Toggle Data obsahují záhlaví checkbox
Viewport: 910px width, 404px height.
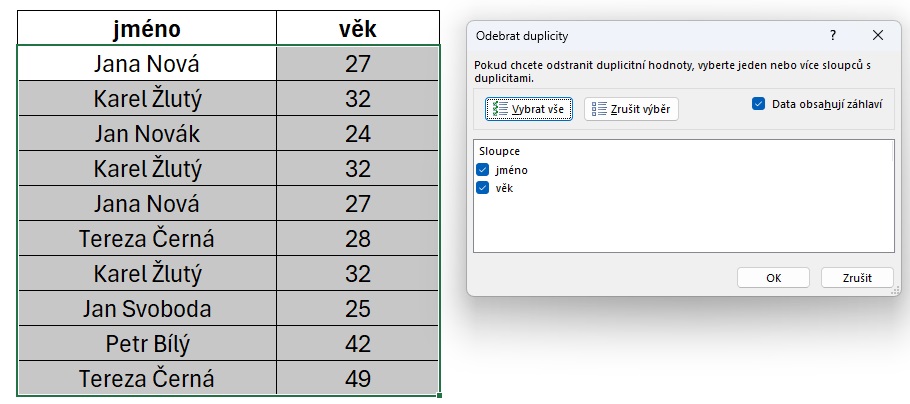(759, 103)
